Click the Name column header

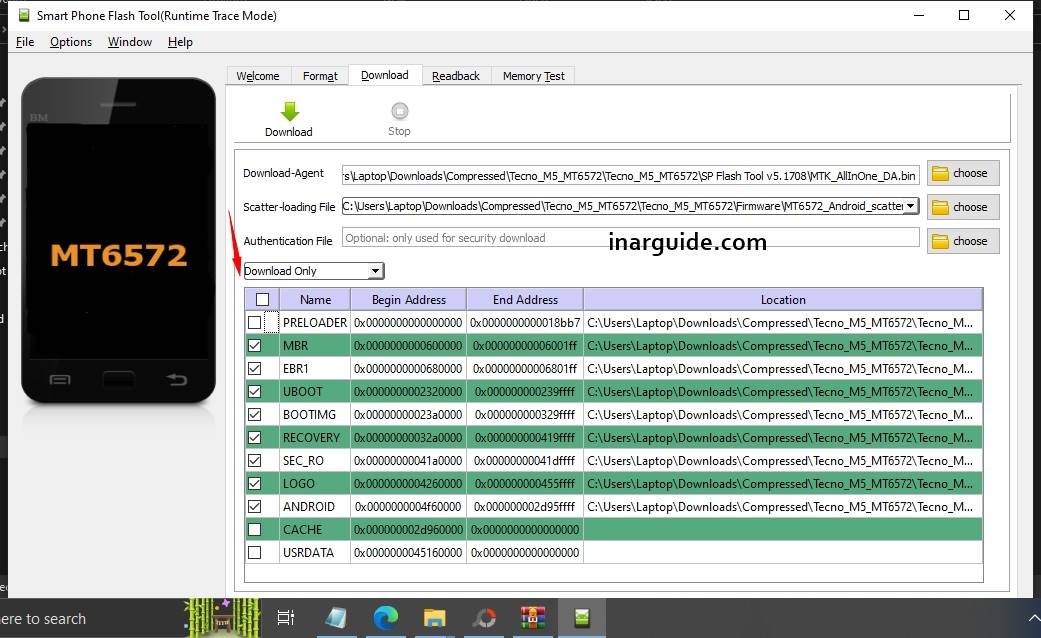pyautogui.click(x=315, y=299)
